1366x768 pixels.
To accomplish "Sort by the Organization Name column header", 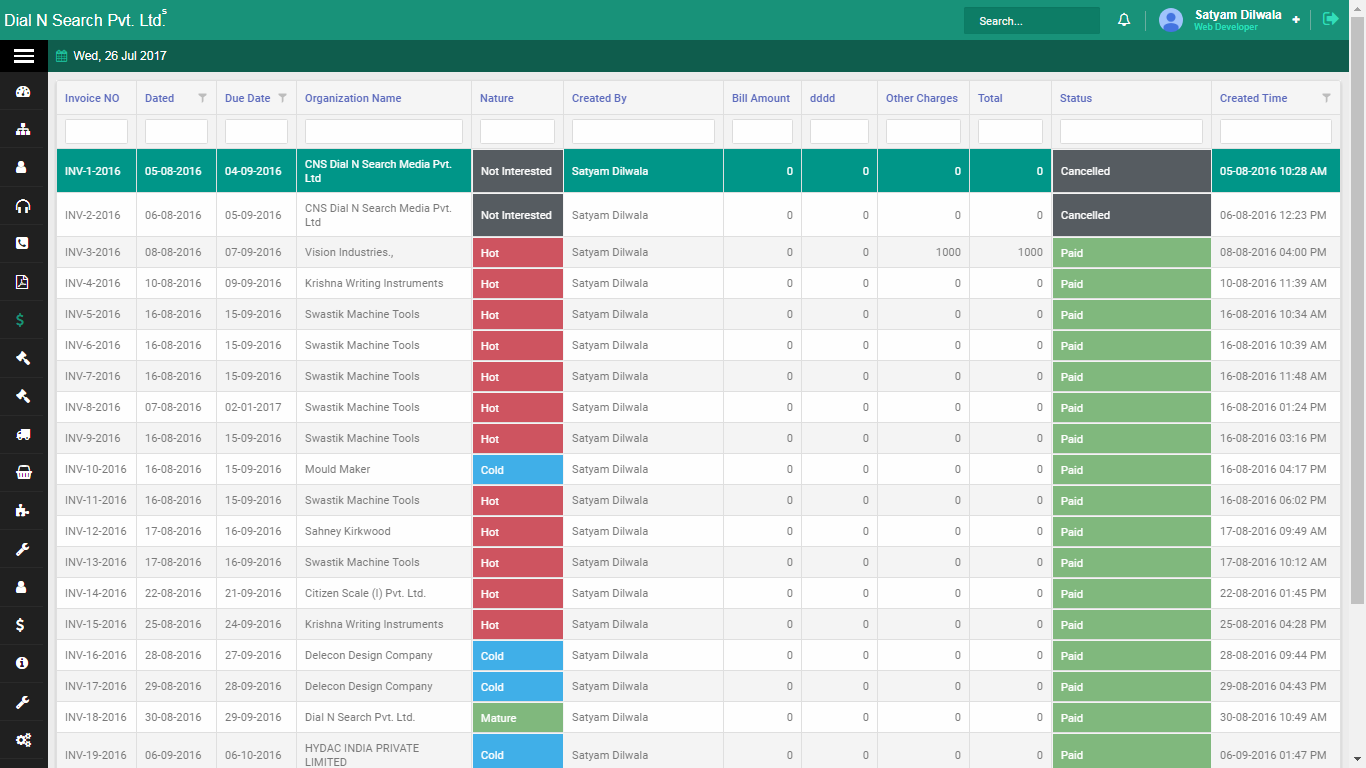I will click(x=353, y=98).
